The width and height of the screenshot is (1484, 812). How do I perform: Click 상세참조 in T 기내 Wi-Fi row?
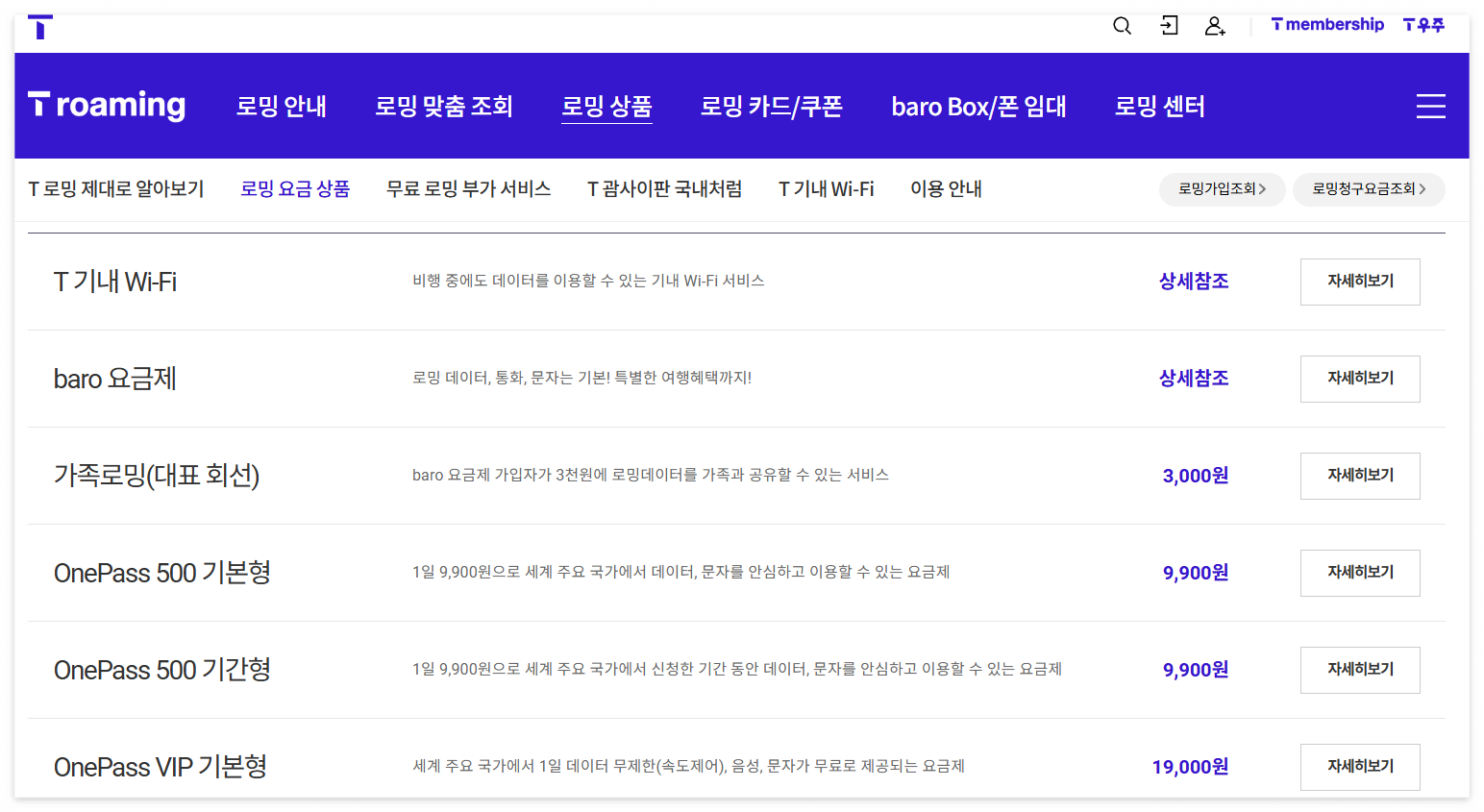tap(1194, 282)
